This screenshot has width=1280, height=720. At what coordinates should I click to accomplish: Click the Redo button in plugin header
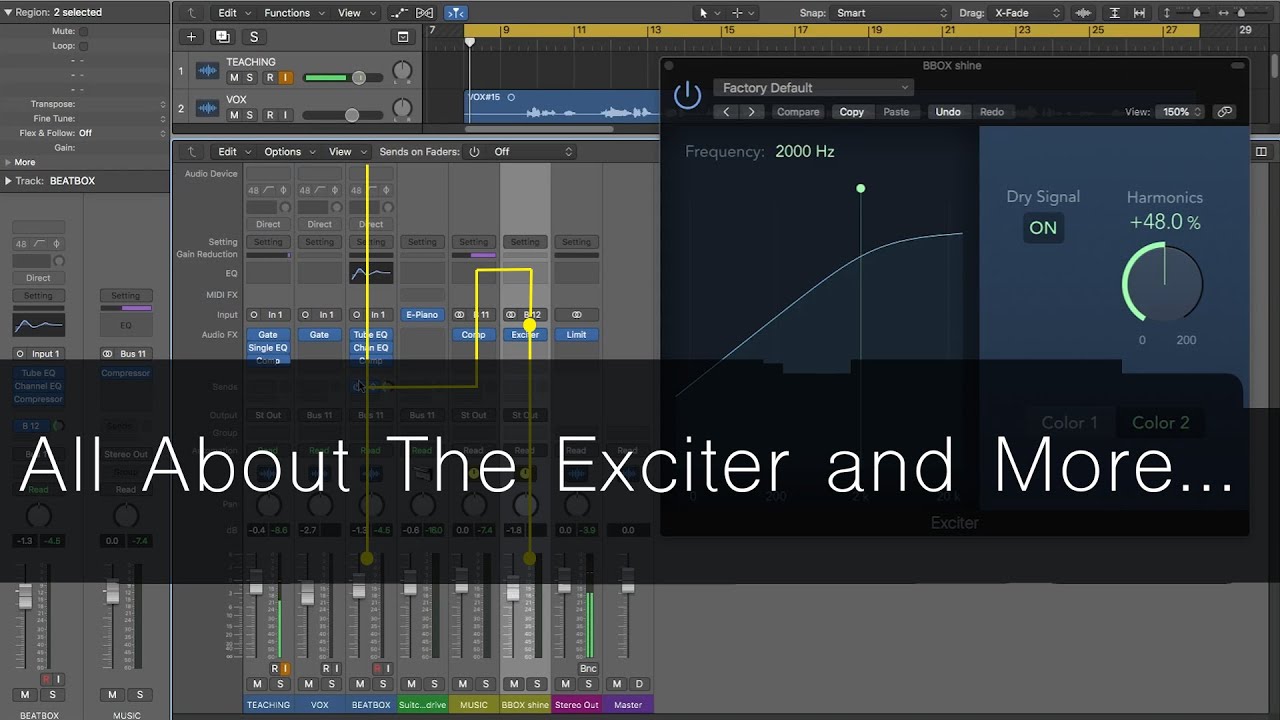coord(992,112)
